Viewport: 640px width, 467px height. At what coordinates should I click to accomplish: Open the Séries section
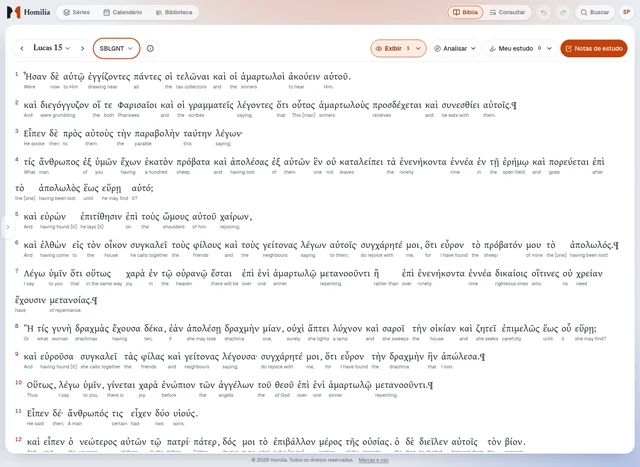coord(76,12)
